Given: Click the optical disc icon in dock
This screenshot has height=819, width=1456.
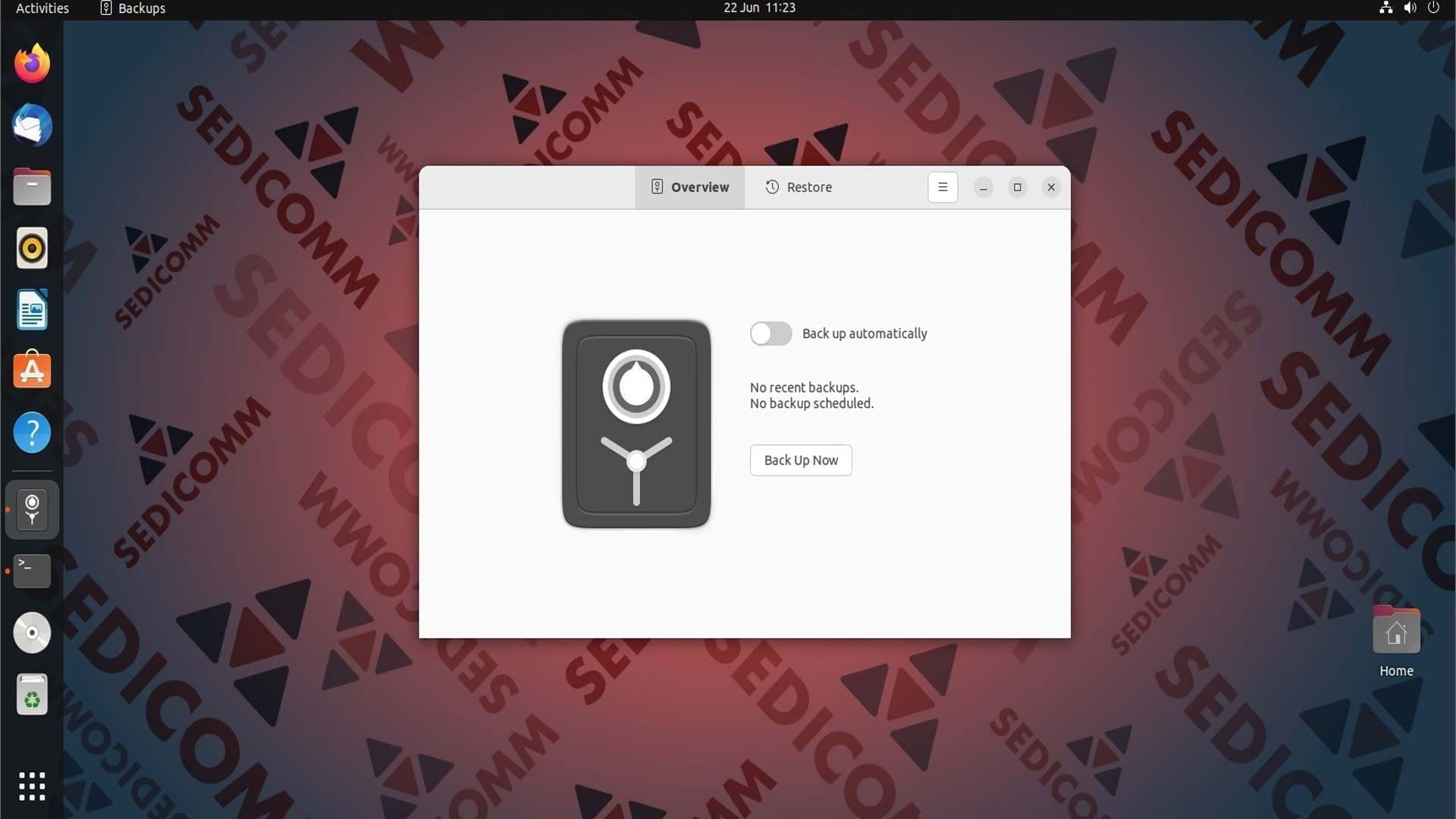Looking at the screenshot, I should click(x=32, y=632).
